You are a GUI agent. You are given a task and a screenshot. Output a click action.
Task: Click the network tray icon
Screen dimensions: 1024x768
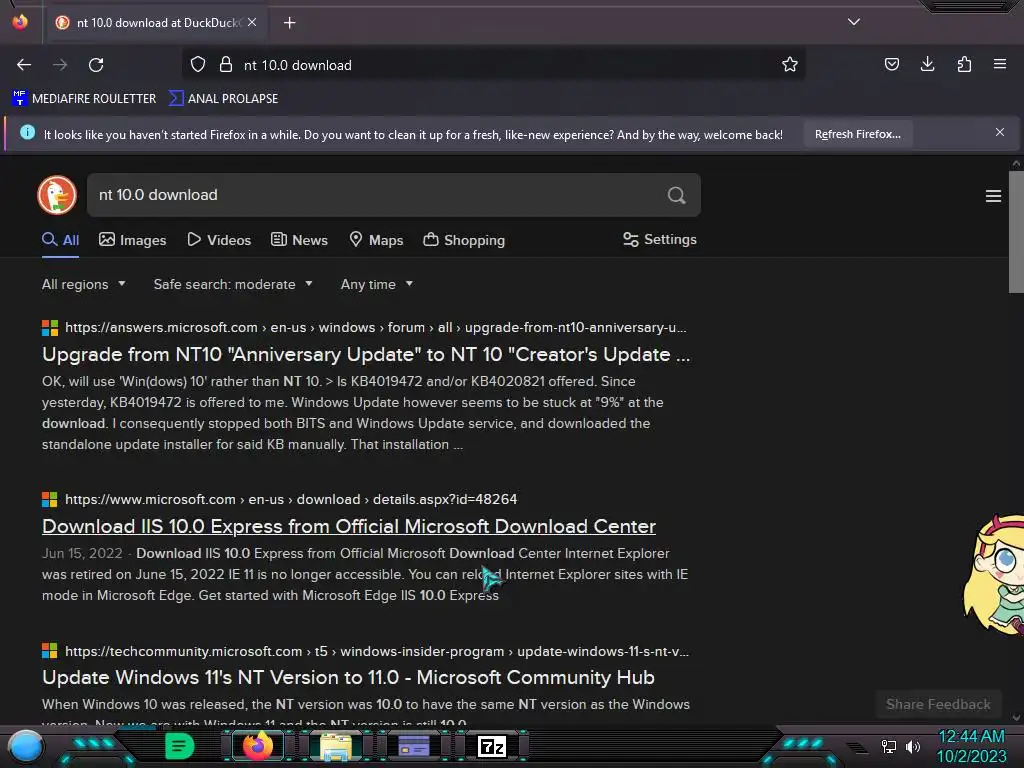point(888,746)
